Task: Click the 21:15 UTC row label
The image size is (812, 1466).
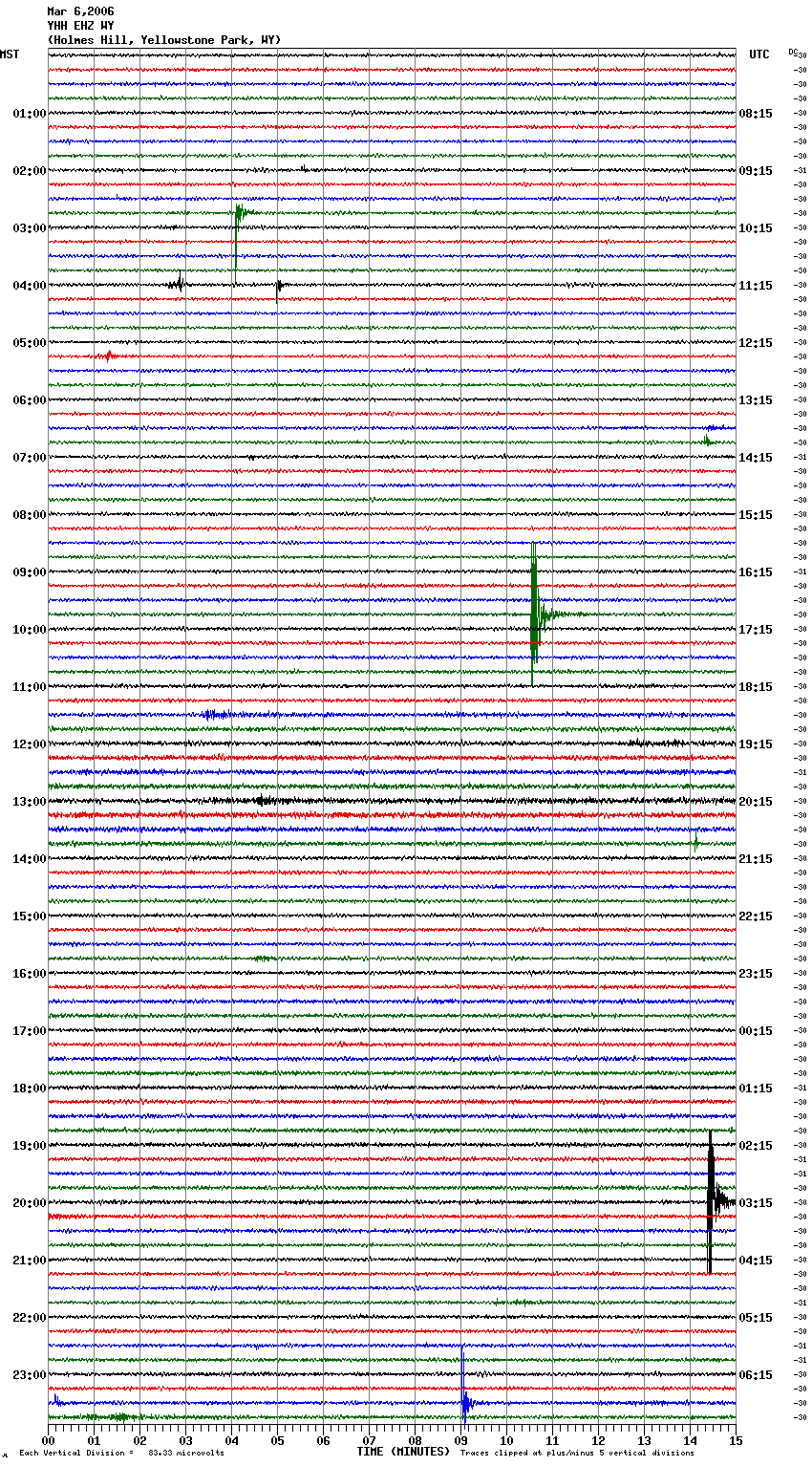Action: pos(756,859)
